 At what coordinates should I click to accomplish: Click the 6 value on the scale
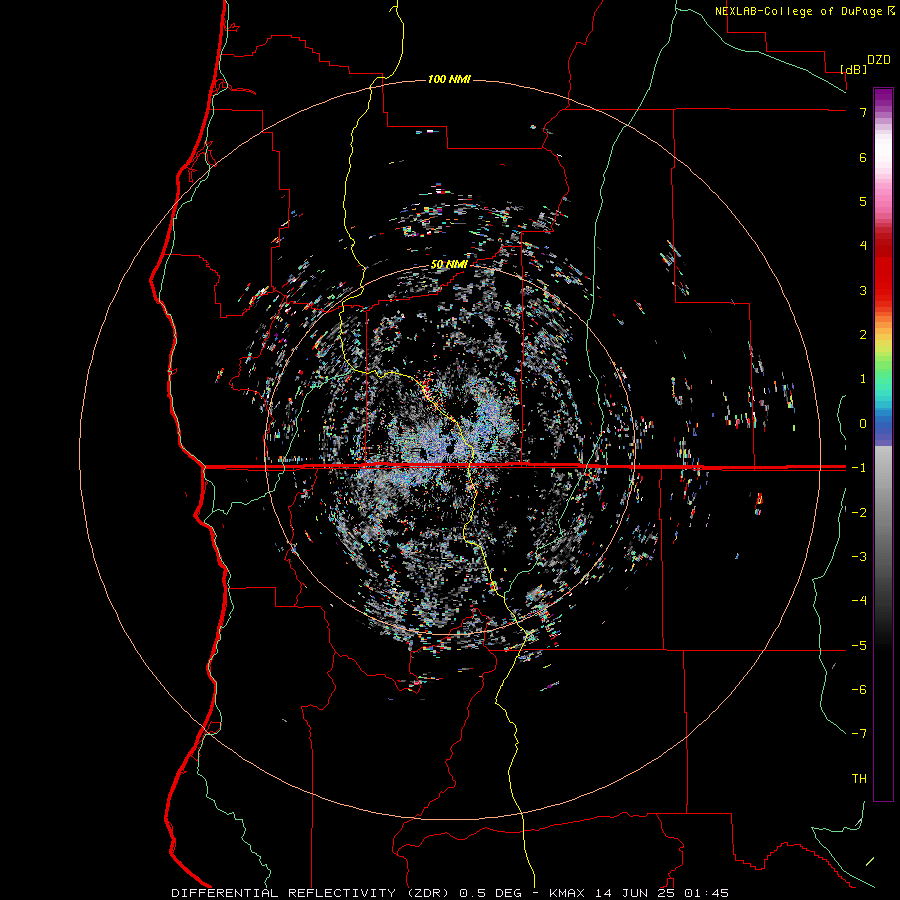pos(863,157)
